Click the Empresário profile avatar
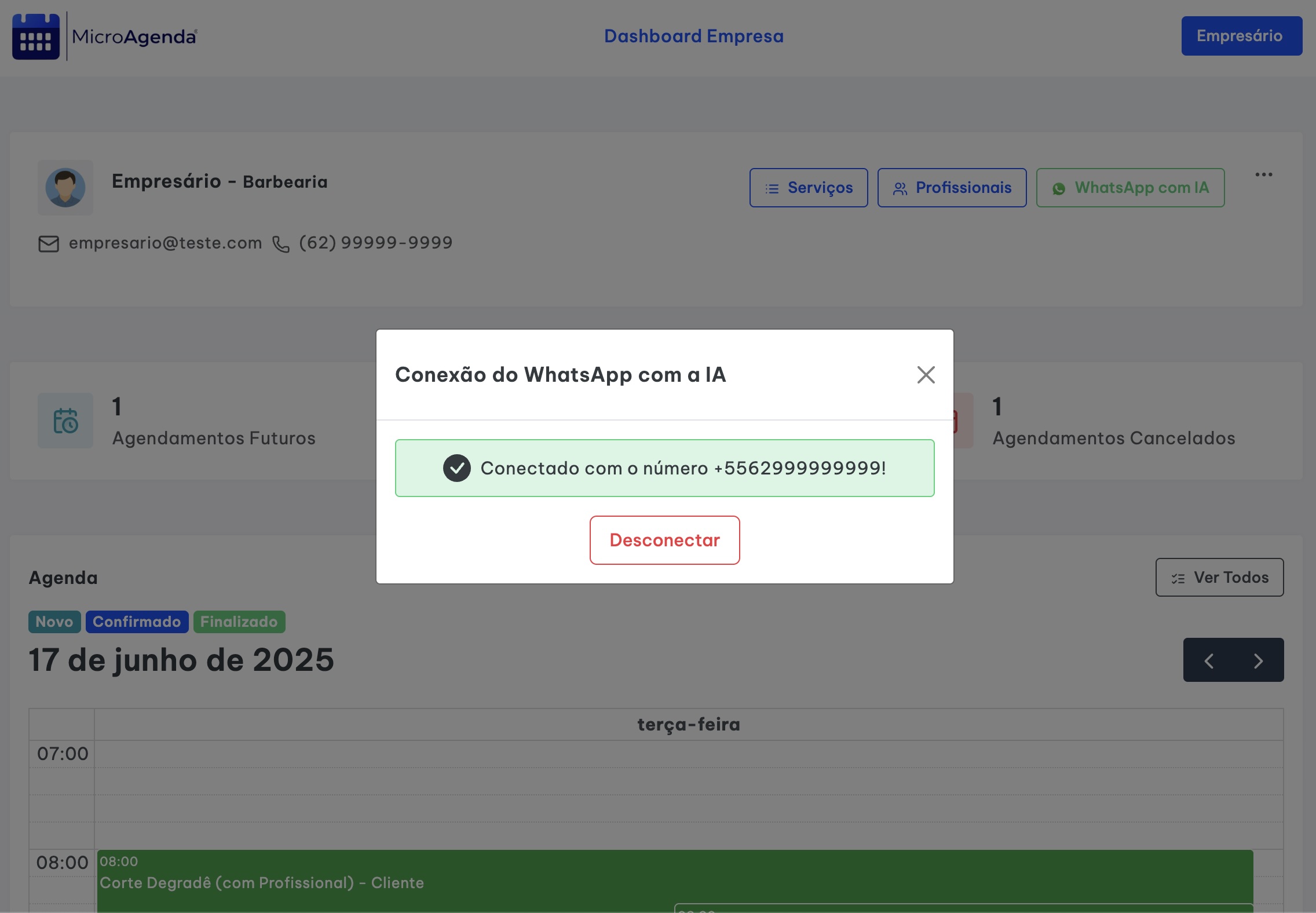 65,188
